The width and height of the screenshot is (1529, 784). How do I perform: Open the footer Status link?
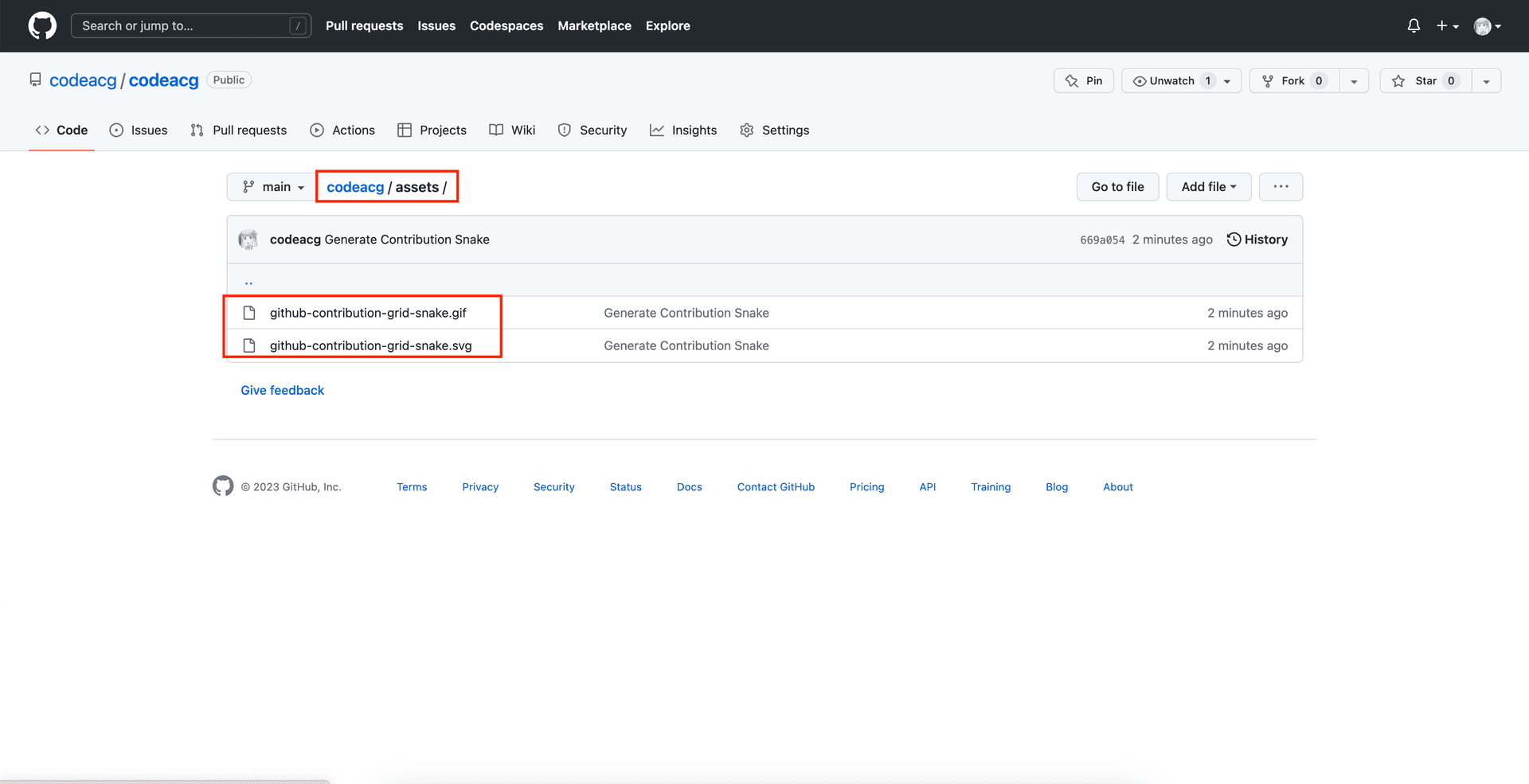click(x=625, y=487)
